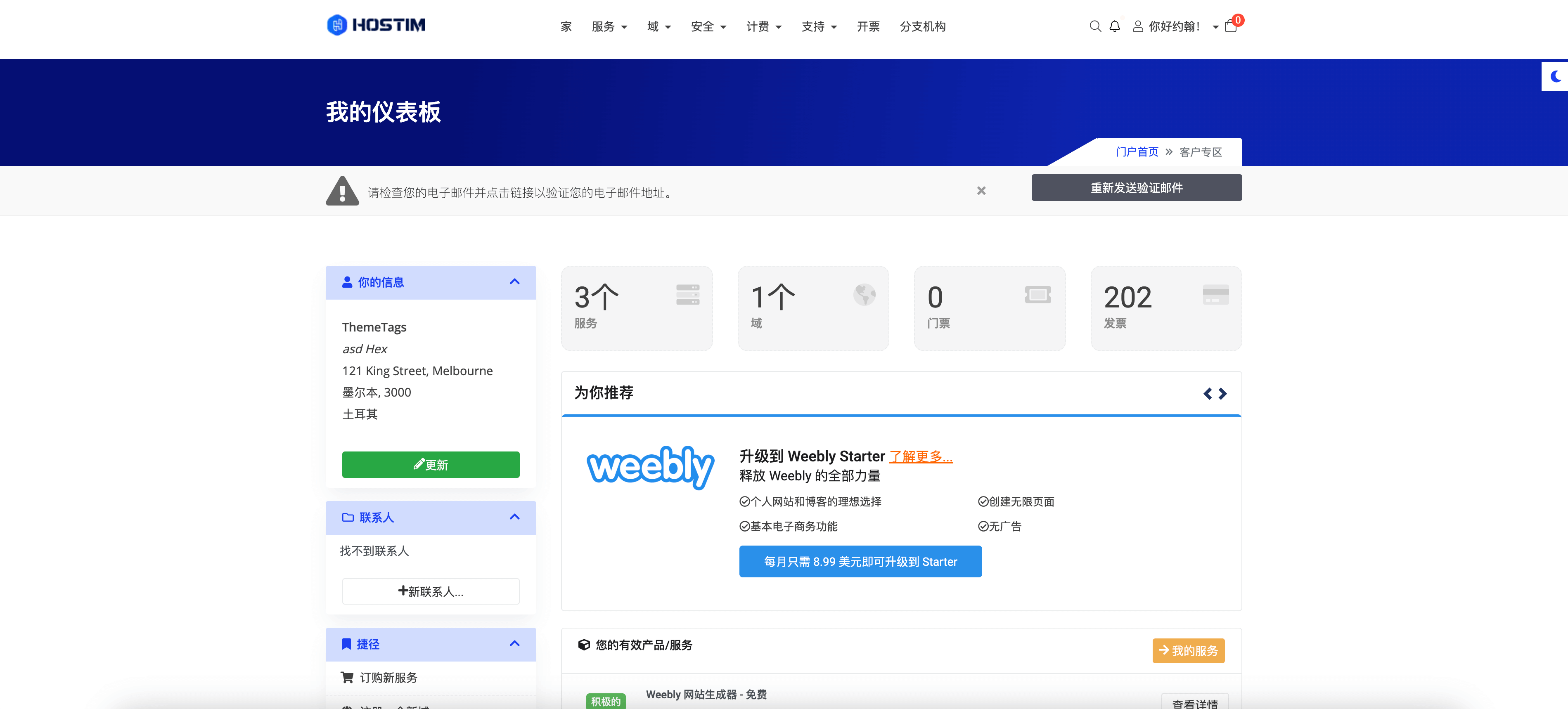
Task: Open the 了解更多 link
Action: tap(920, 456)
